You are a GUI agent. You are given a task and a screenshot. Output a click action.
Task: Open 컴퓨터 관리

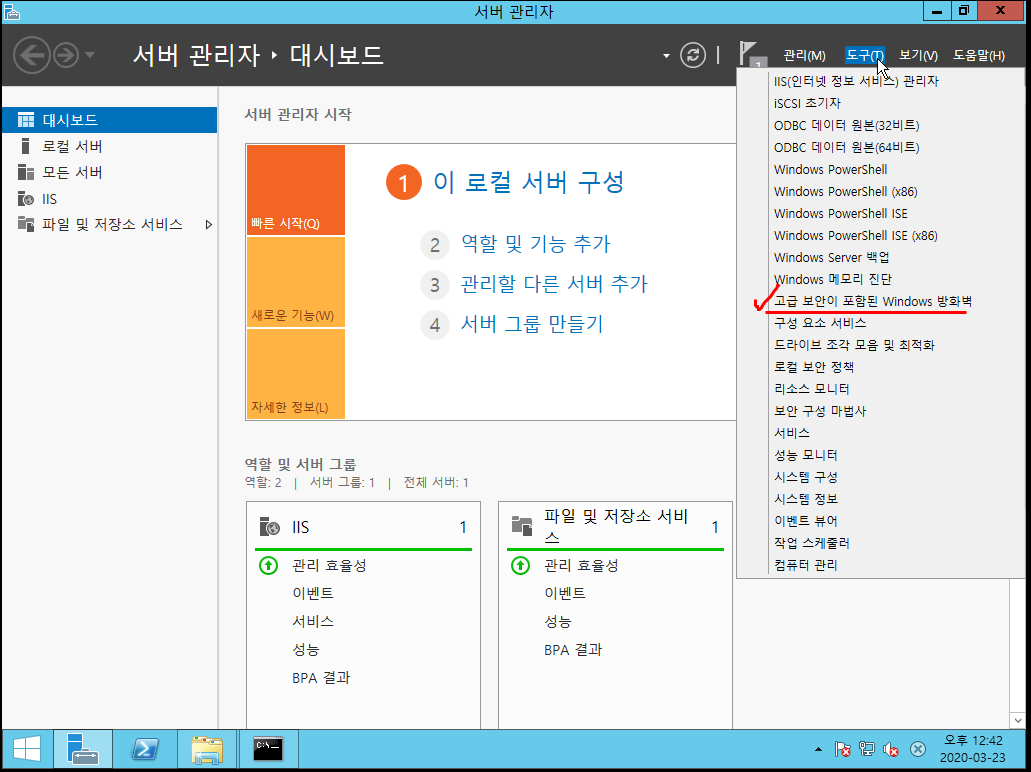pyautogui.click(x=805, y=565)
